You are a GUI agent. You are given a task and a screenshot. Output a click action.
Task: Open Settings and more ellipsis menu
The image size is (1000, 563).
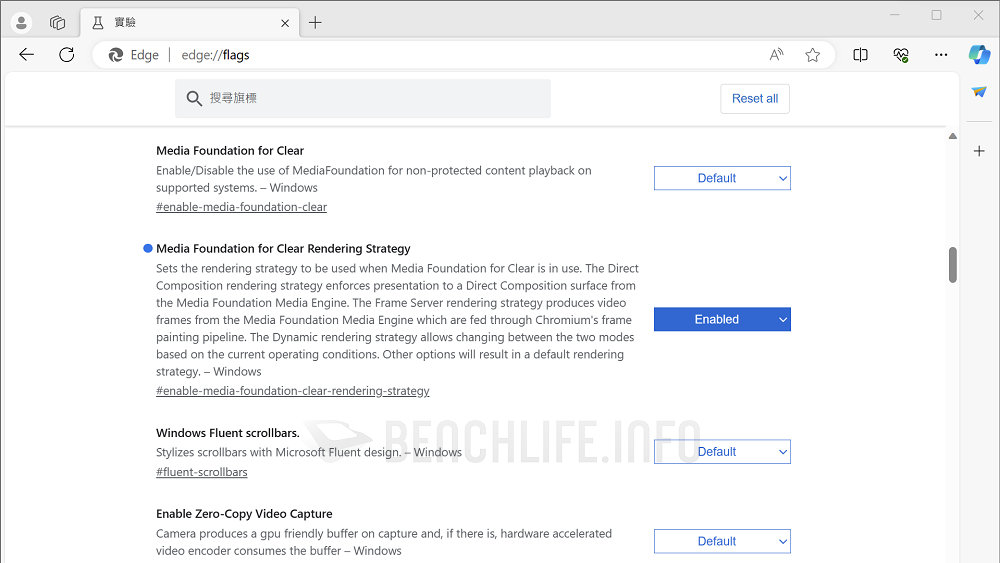click(x=941, y=55)
